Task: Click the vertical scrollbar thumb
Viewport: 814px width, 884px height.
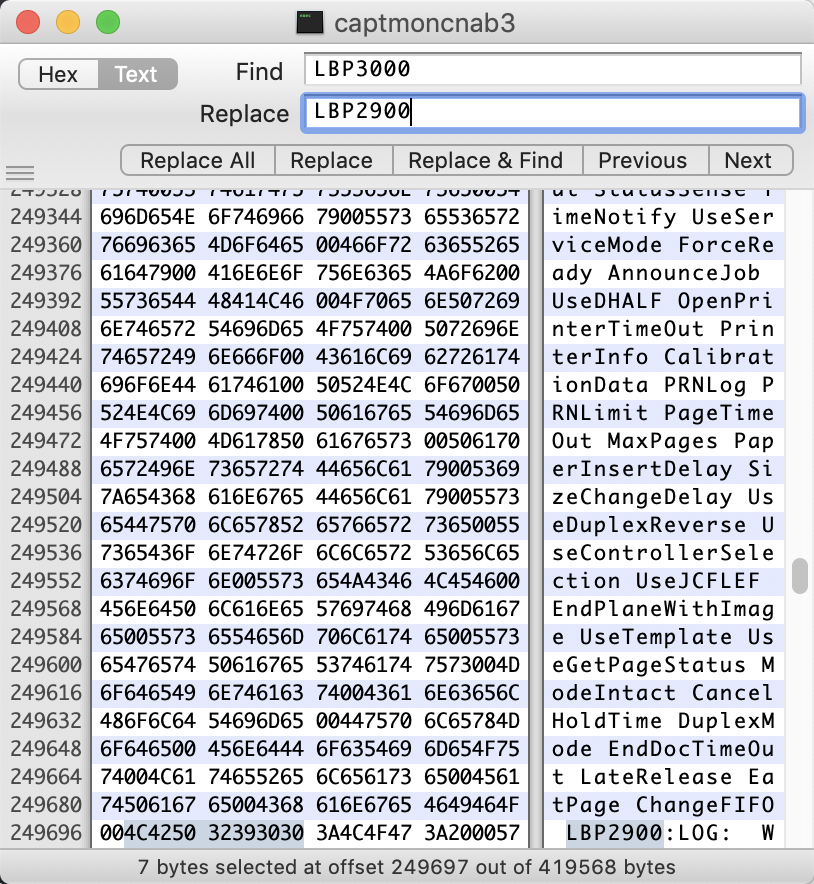Action: coord(799,576)
